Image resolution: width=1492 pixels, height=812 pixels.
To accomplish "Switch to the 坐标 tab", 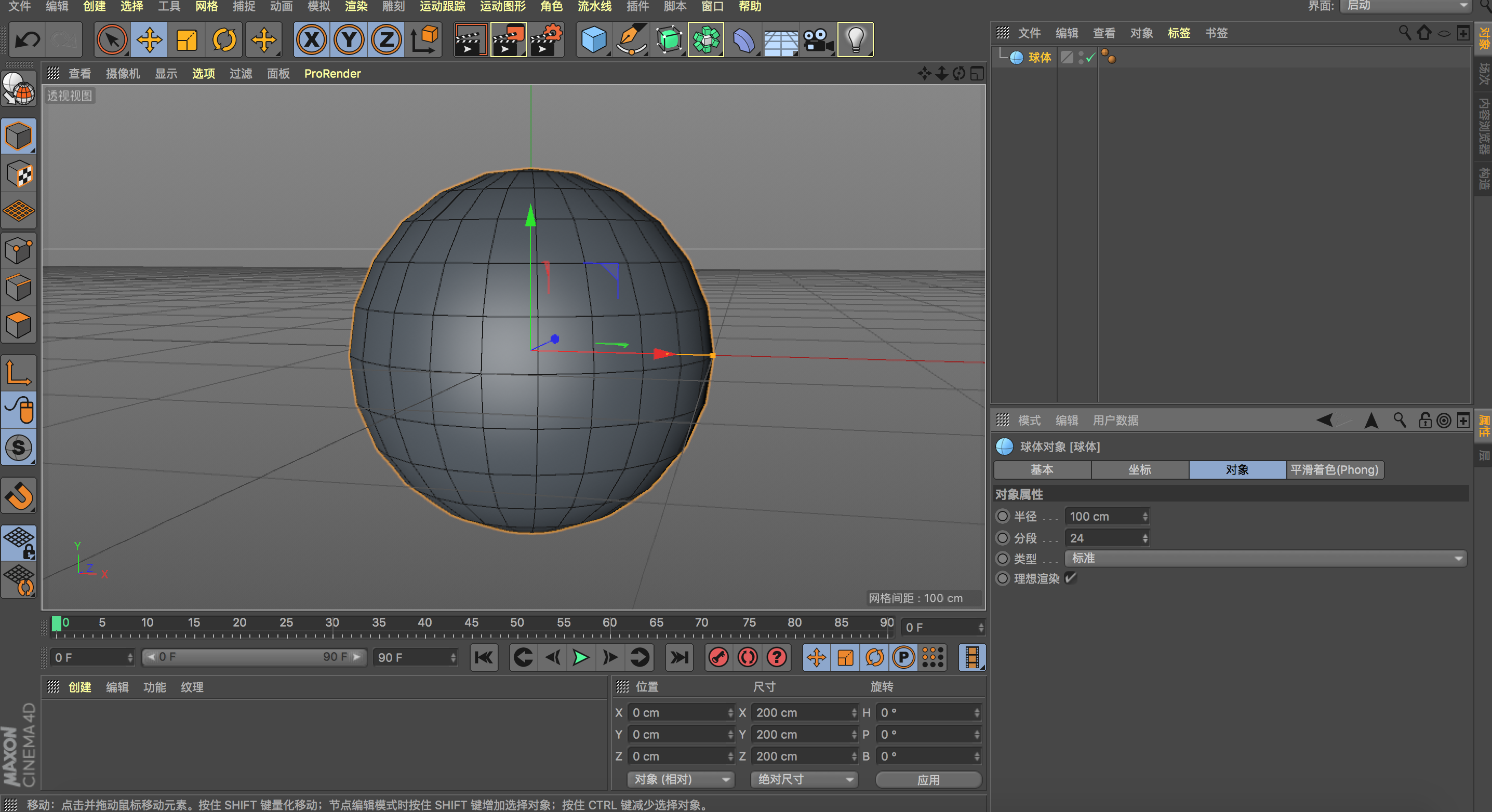I will (1139, 469).
